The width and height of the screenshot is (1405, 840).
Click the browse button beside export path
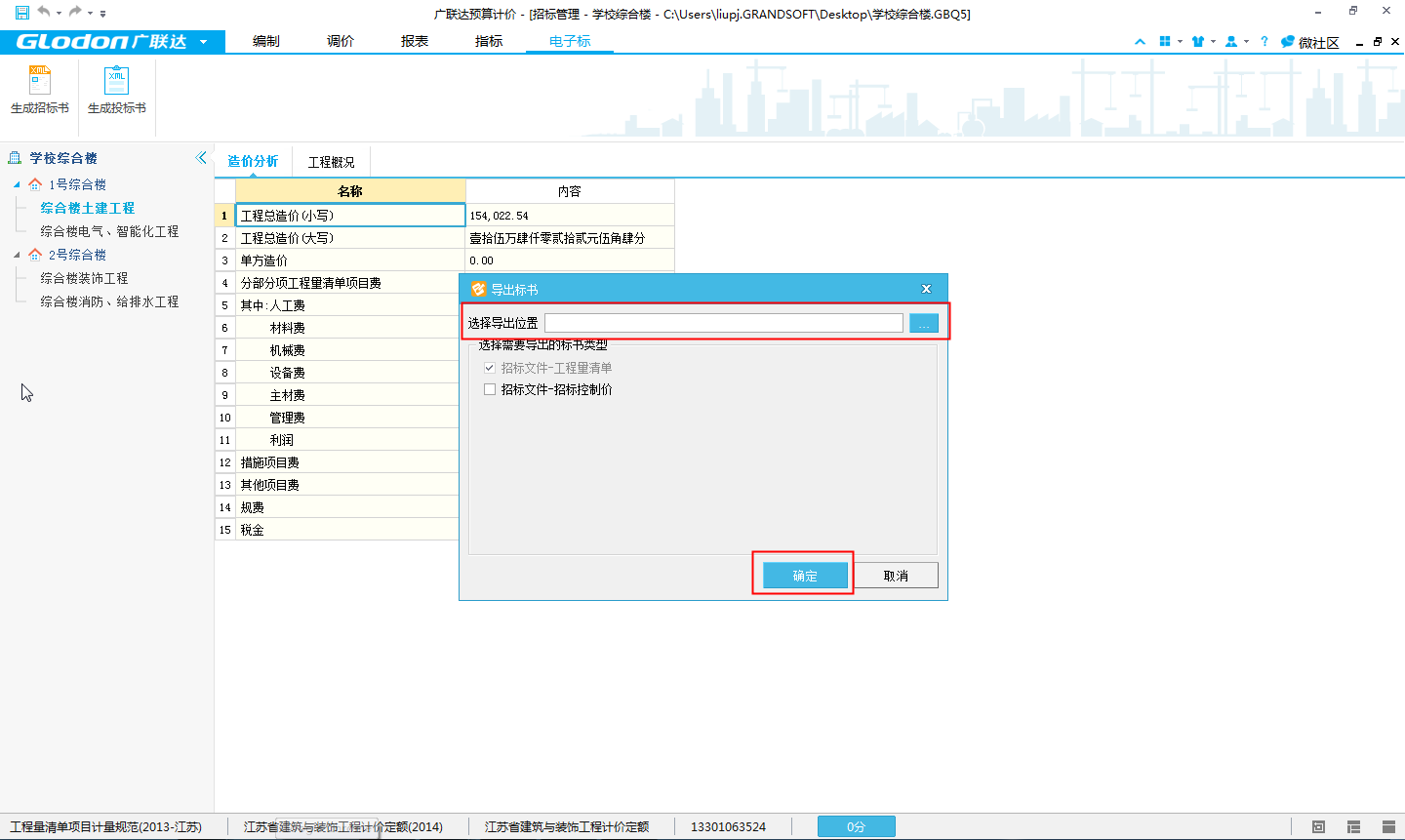coord(923,323)
